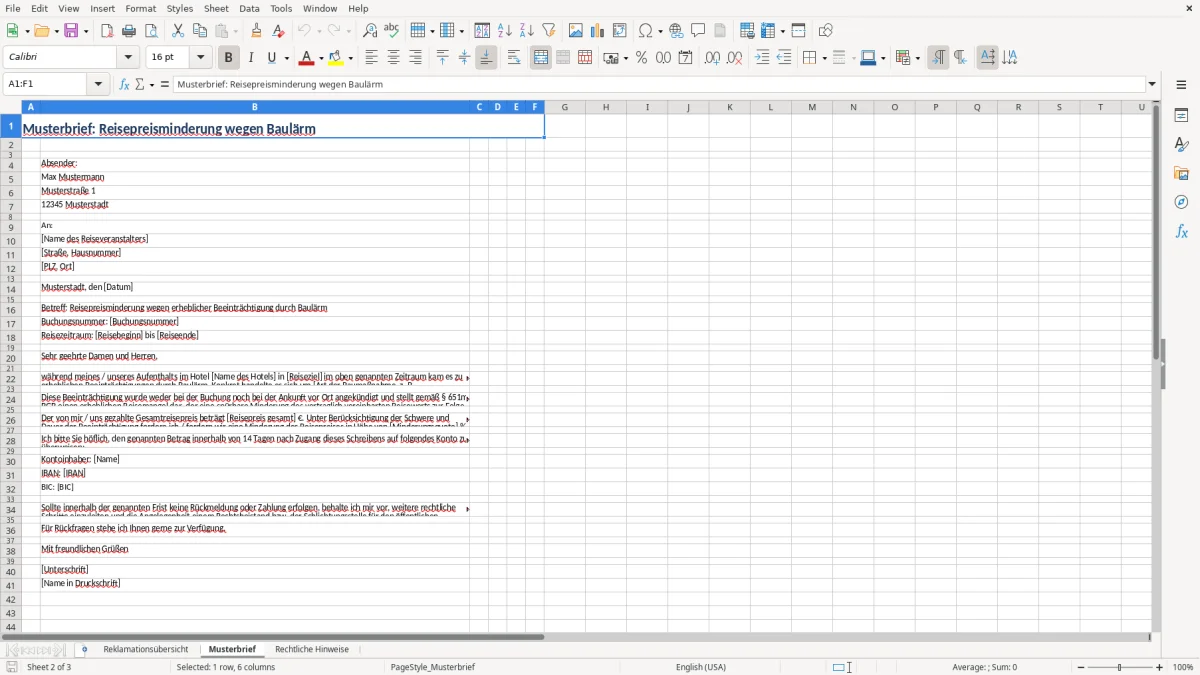Open the Data menu
The image size is (1200, 675).
tap(249, 8)
